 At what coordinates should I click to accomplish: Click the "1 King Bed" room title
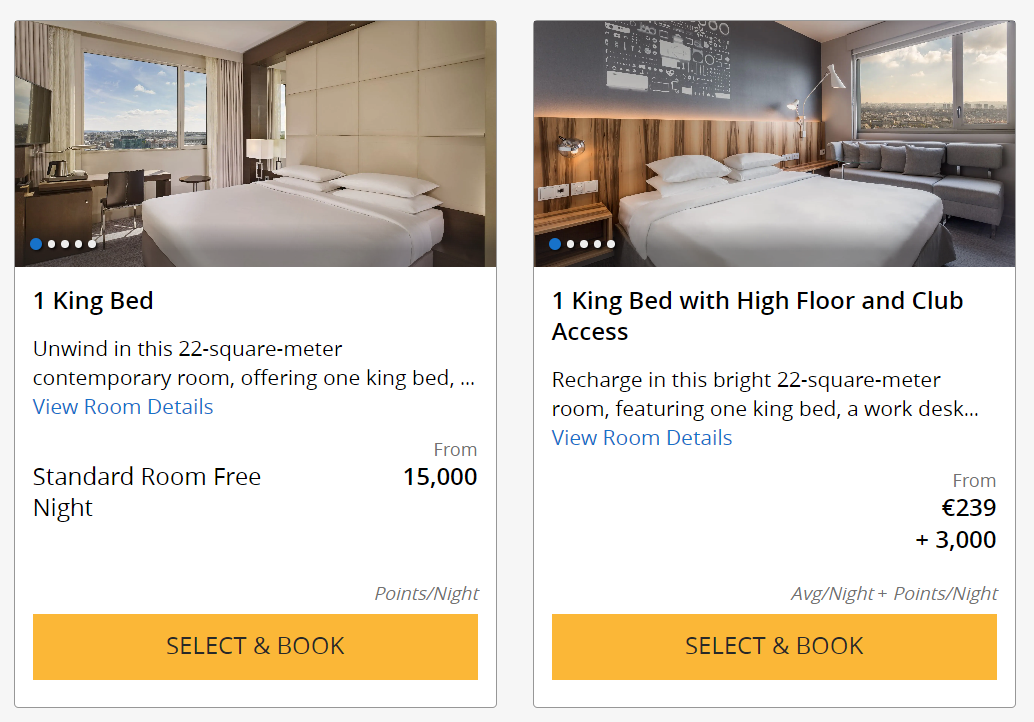(93, 301)
